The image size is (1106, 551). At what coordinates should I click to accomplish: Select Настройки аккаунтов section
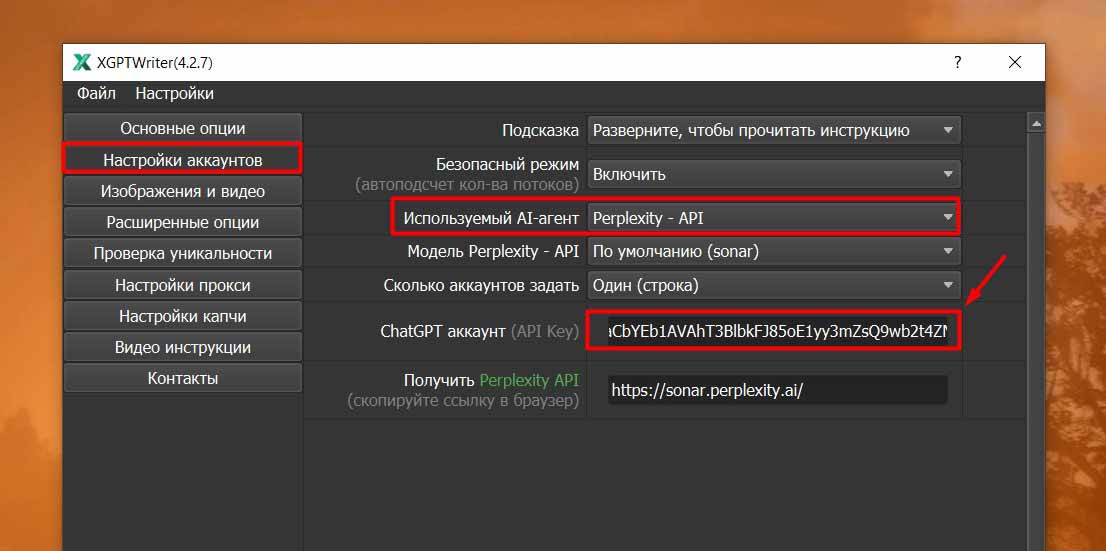(182, 160)
